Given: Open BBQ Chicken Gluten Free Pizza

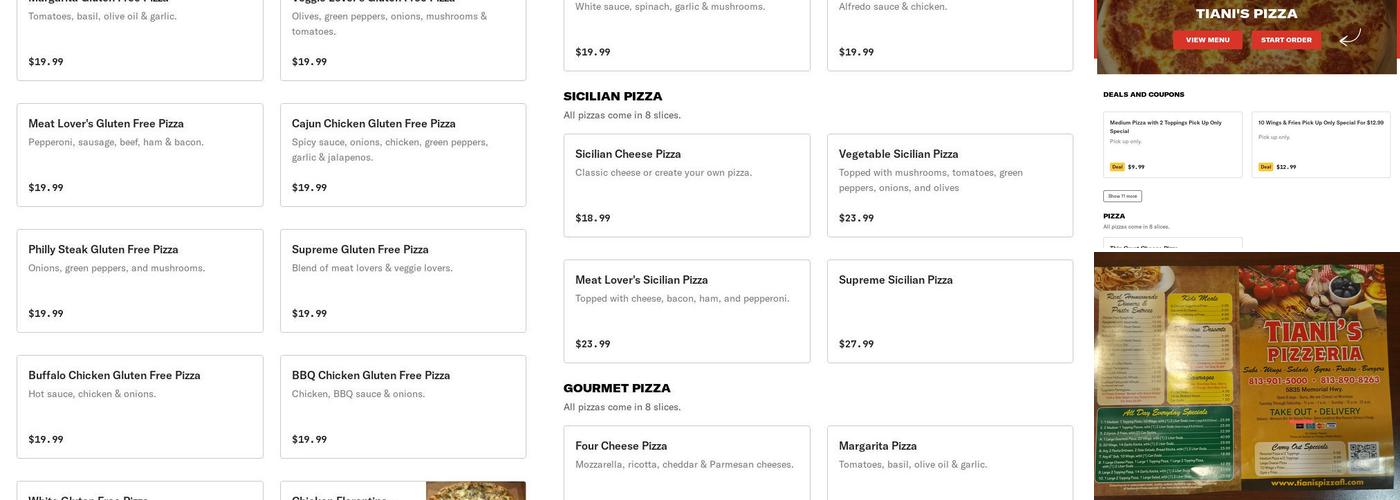Looking at the screenshot, I should click(x=403, y=407).
